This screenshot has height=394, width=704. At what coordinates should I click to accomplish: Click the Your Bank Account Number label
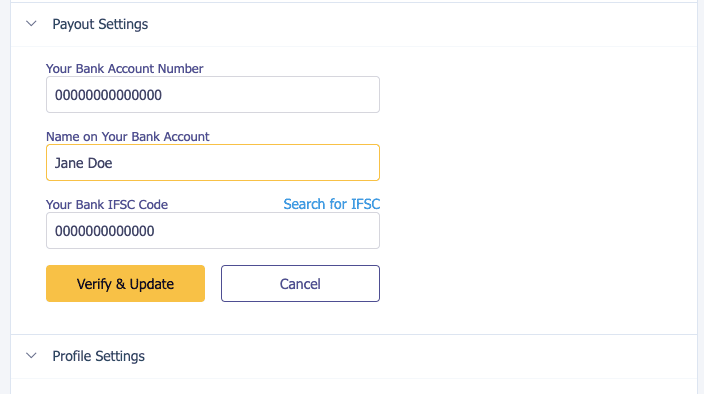click(x=124, y=69)
